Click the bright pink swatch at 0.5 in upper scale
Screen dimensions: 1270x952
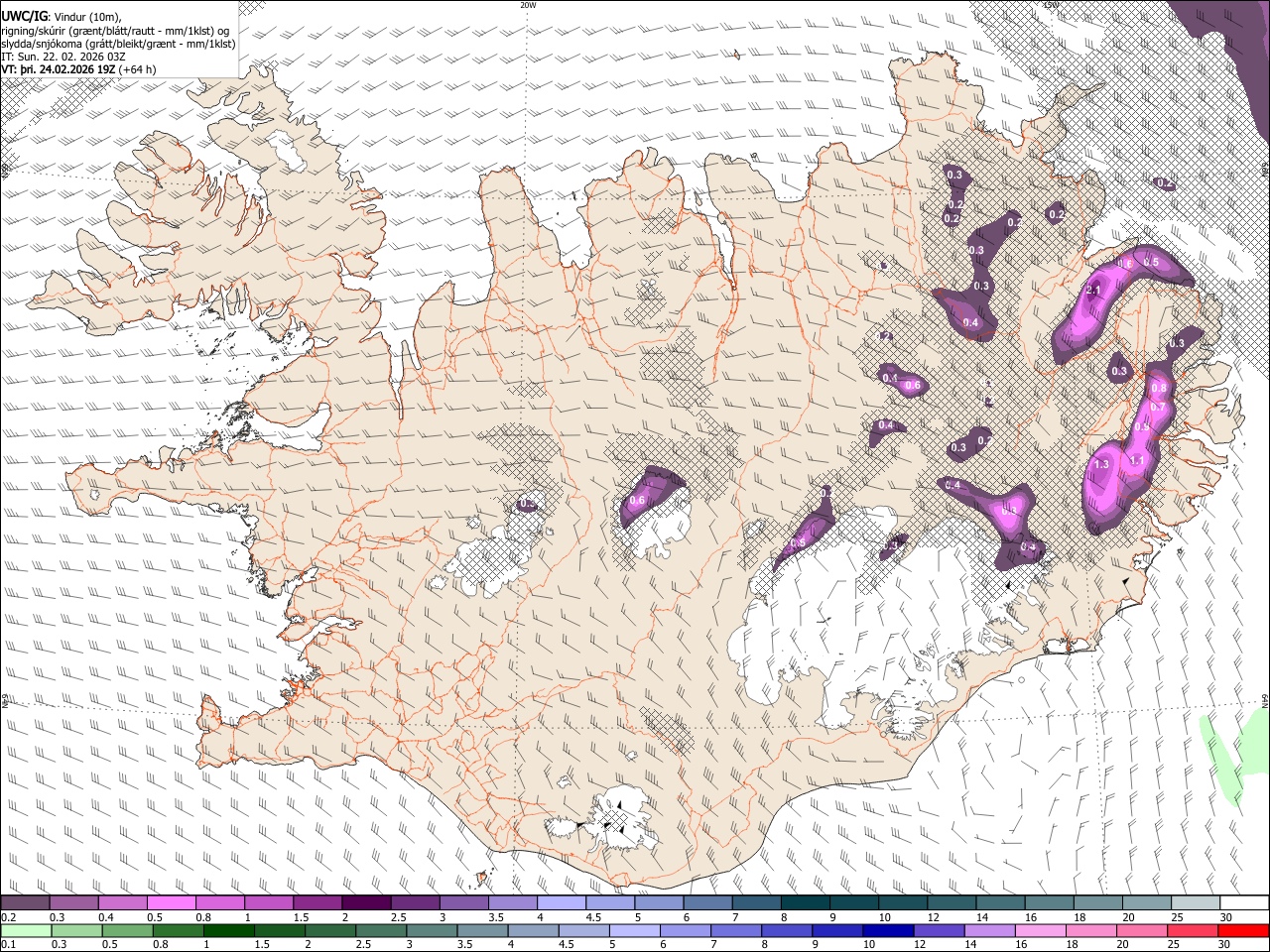[171, 903]
